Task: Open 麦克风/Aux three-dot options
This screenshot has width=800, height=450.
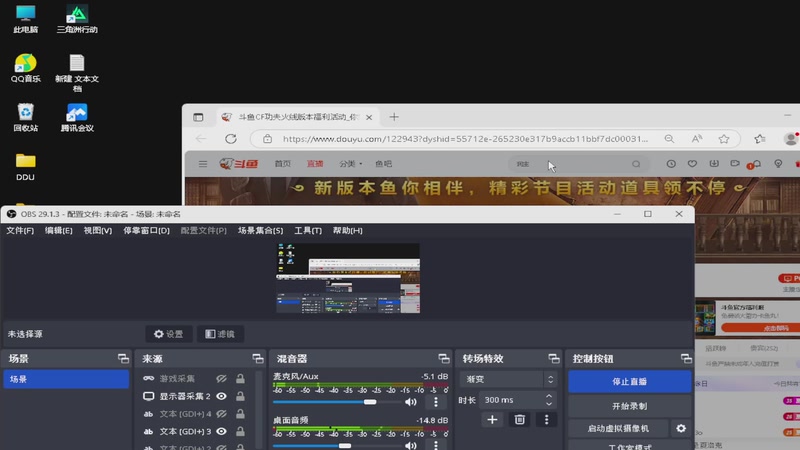Action: (x=436, y=402)
